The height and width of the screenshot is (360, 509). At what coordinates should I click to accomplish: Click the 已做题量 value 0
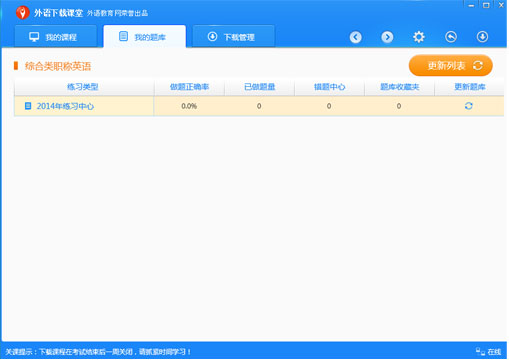pyautogui.click(x=259, y=106)
